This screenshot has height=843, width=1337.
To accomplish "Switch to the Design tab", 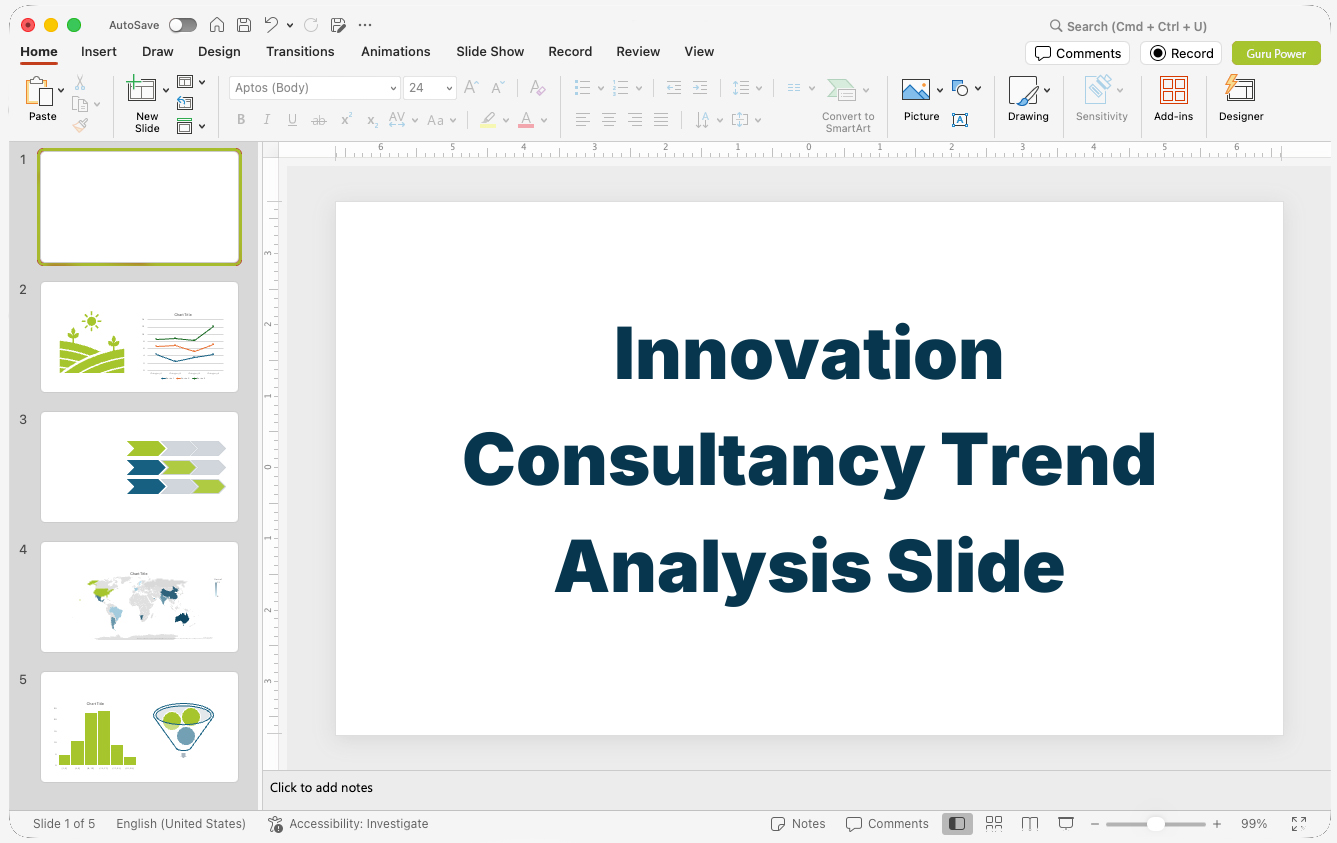I will click(219, 51).
